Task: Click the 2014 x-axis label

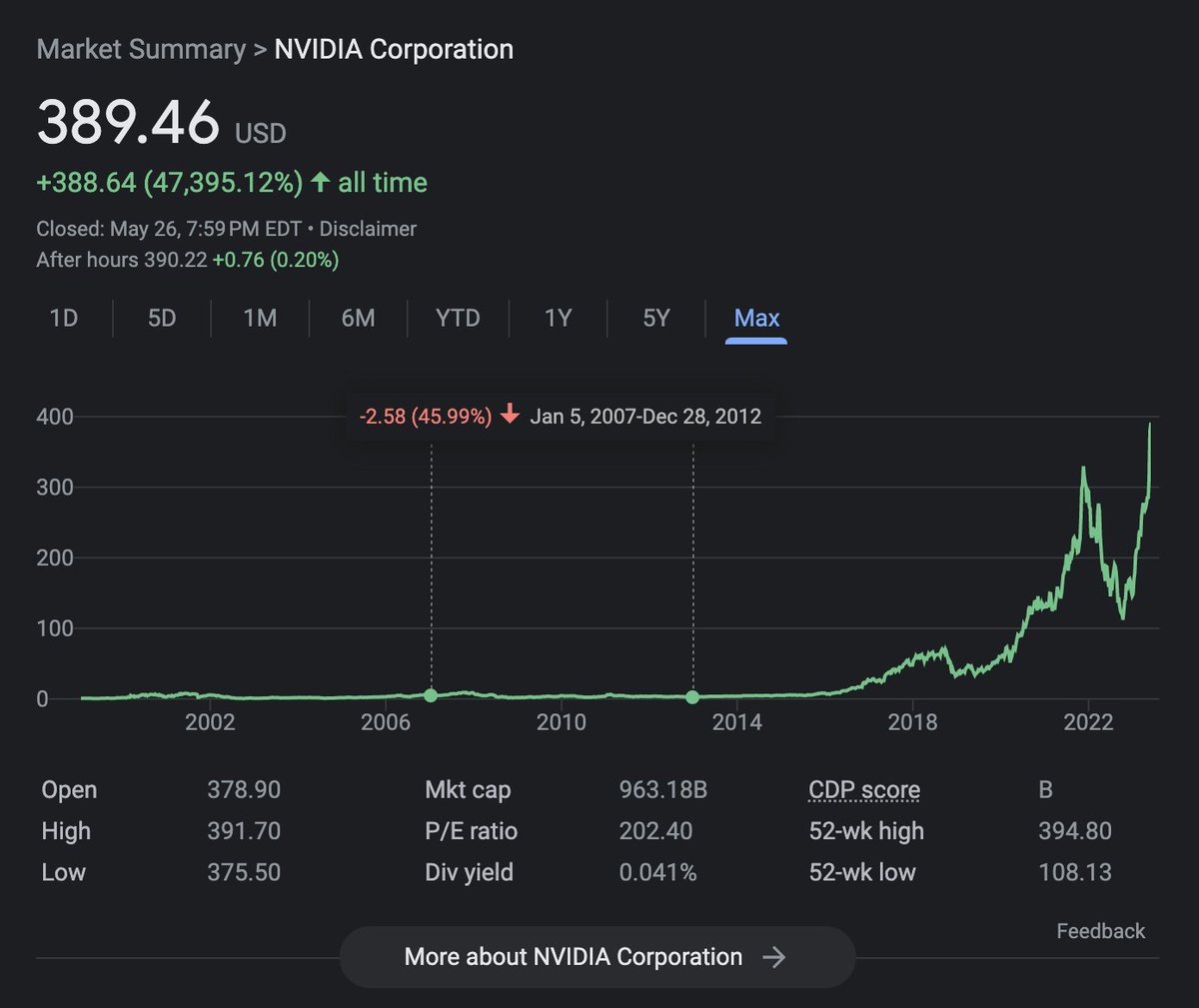Action: tap(736, 722)
